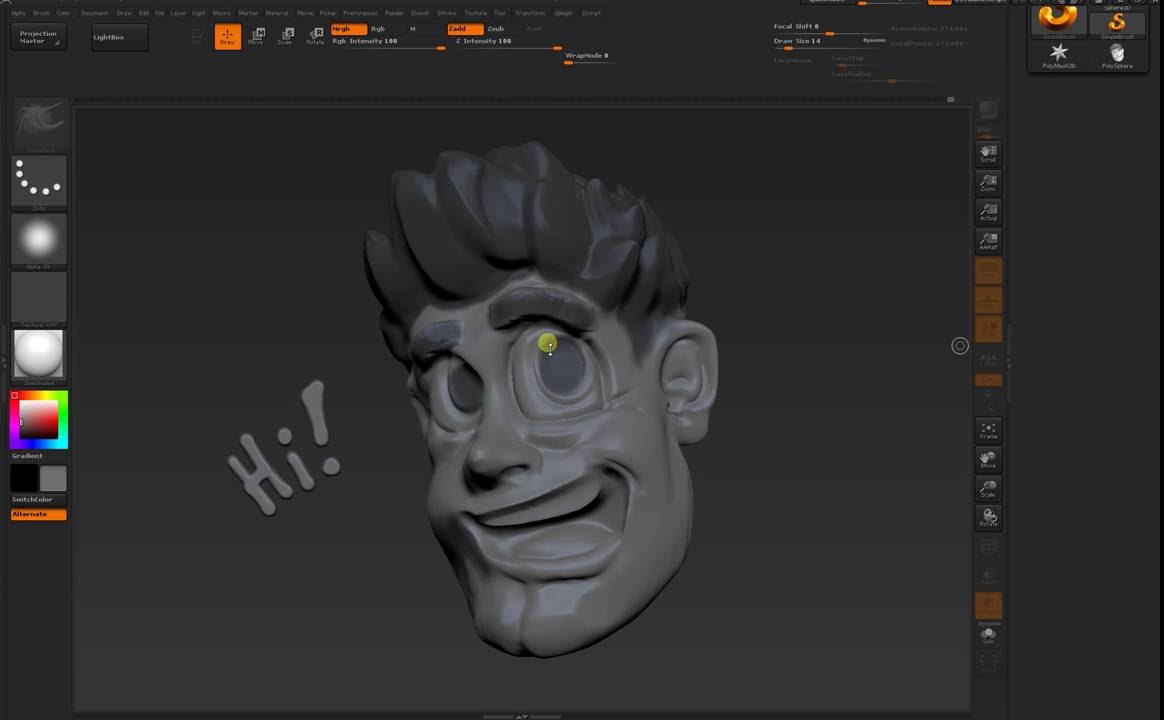Open the material sphere selector
Screen dimensions: 1164x720
pyautogui.click(x=39, y=357)
